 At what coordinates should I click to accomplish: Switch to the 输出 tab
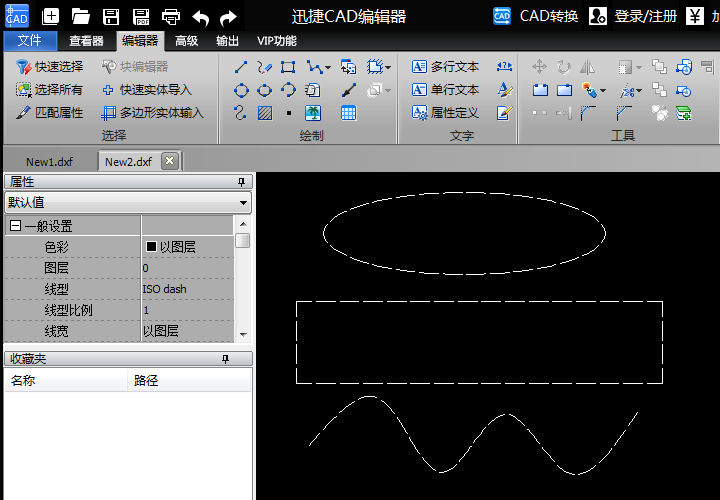coord(227,41)
